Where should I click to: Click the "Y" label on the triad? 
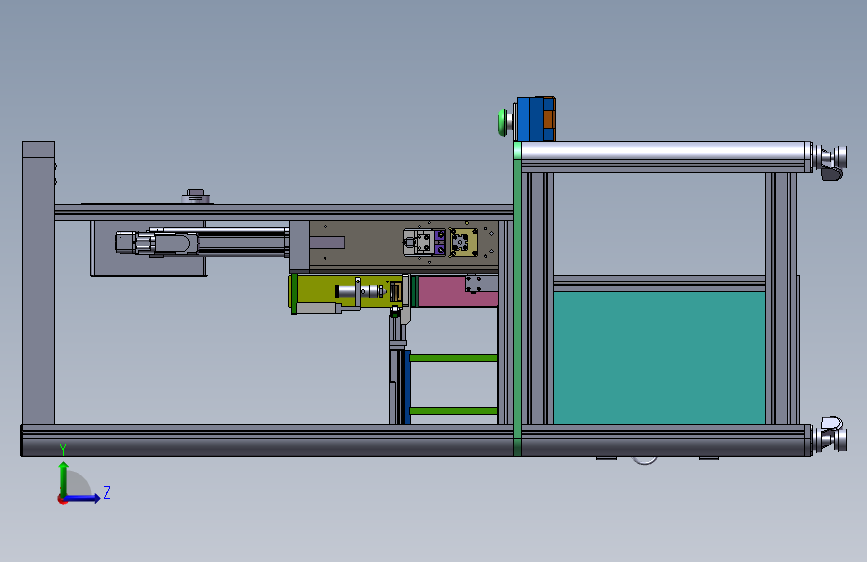tap(63, 450)
